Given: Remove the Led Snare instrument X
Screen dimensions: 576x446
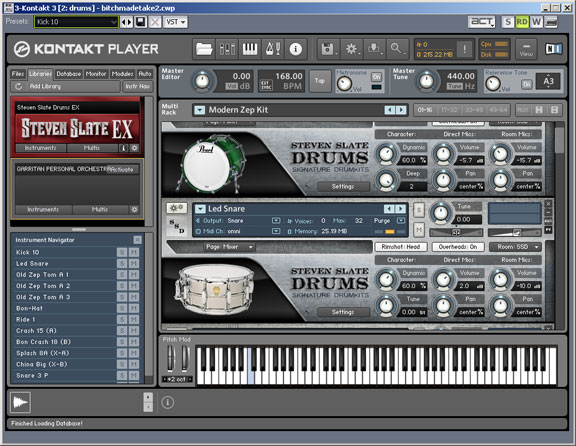Looking at the screenshot, I should pyautogui.click(x=548, y=204).
